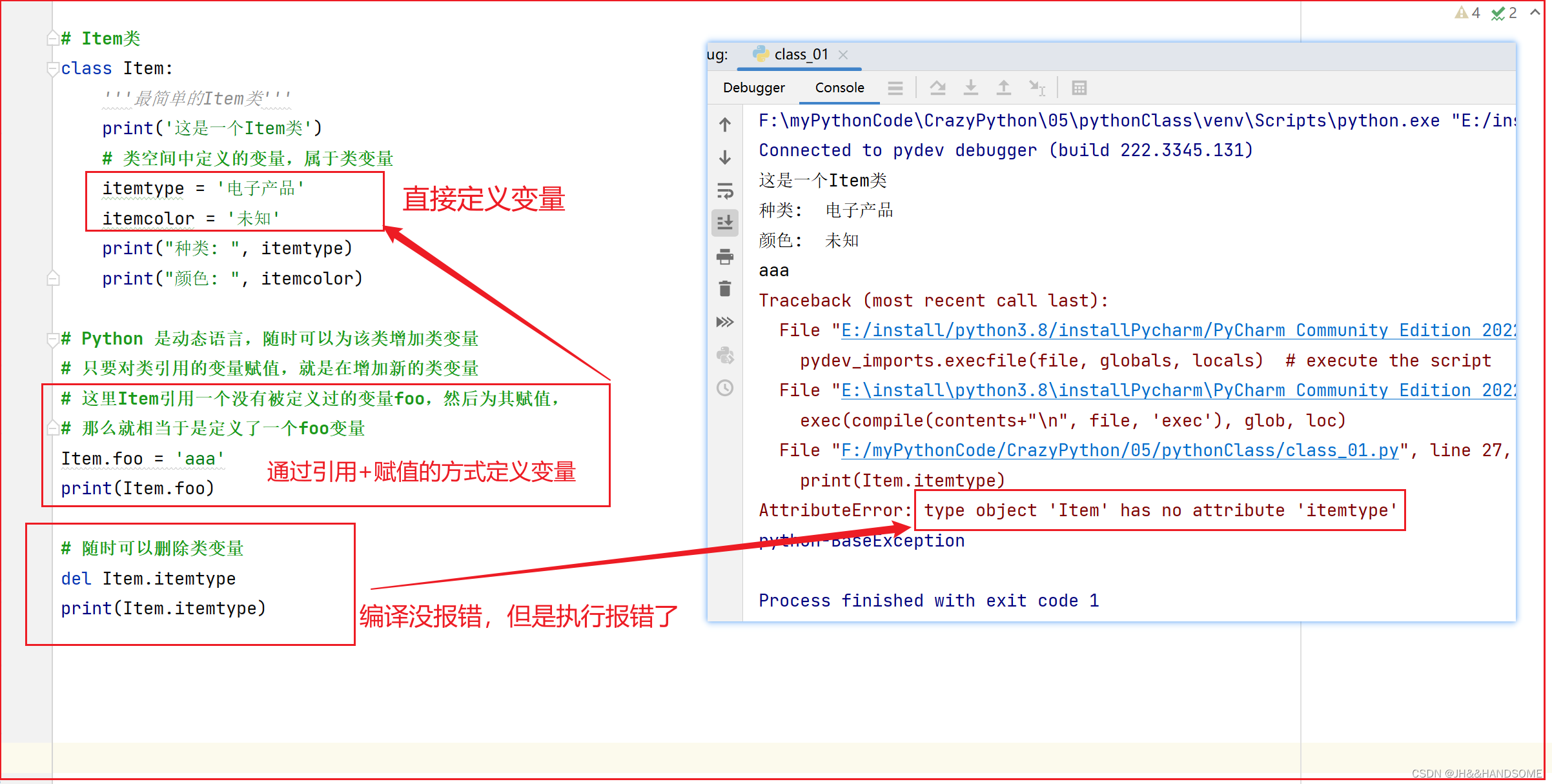Close the class_01 debug tab
The width and height of the screenshot is (1552, 784).
click(x=843, y=55)
